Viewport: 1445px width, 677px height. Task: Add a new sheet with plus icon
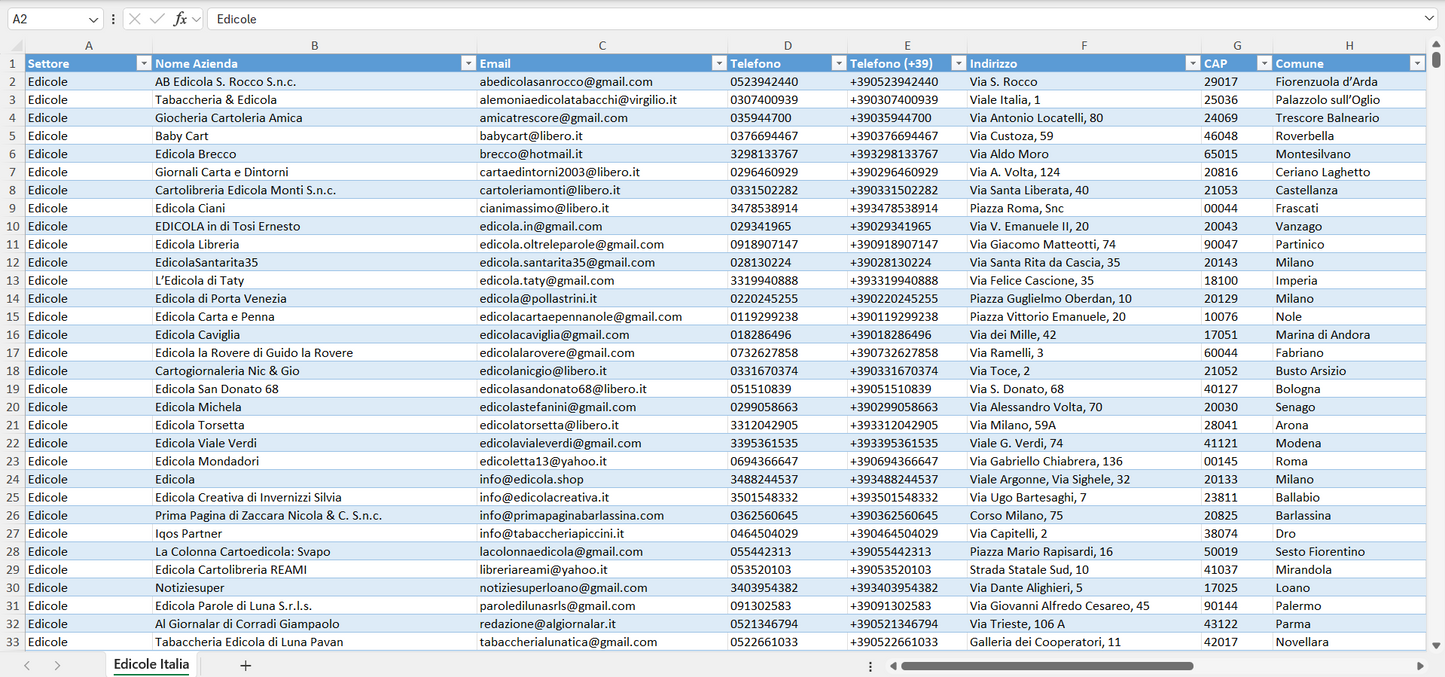click(245, 665)
